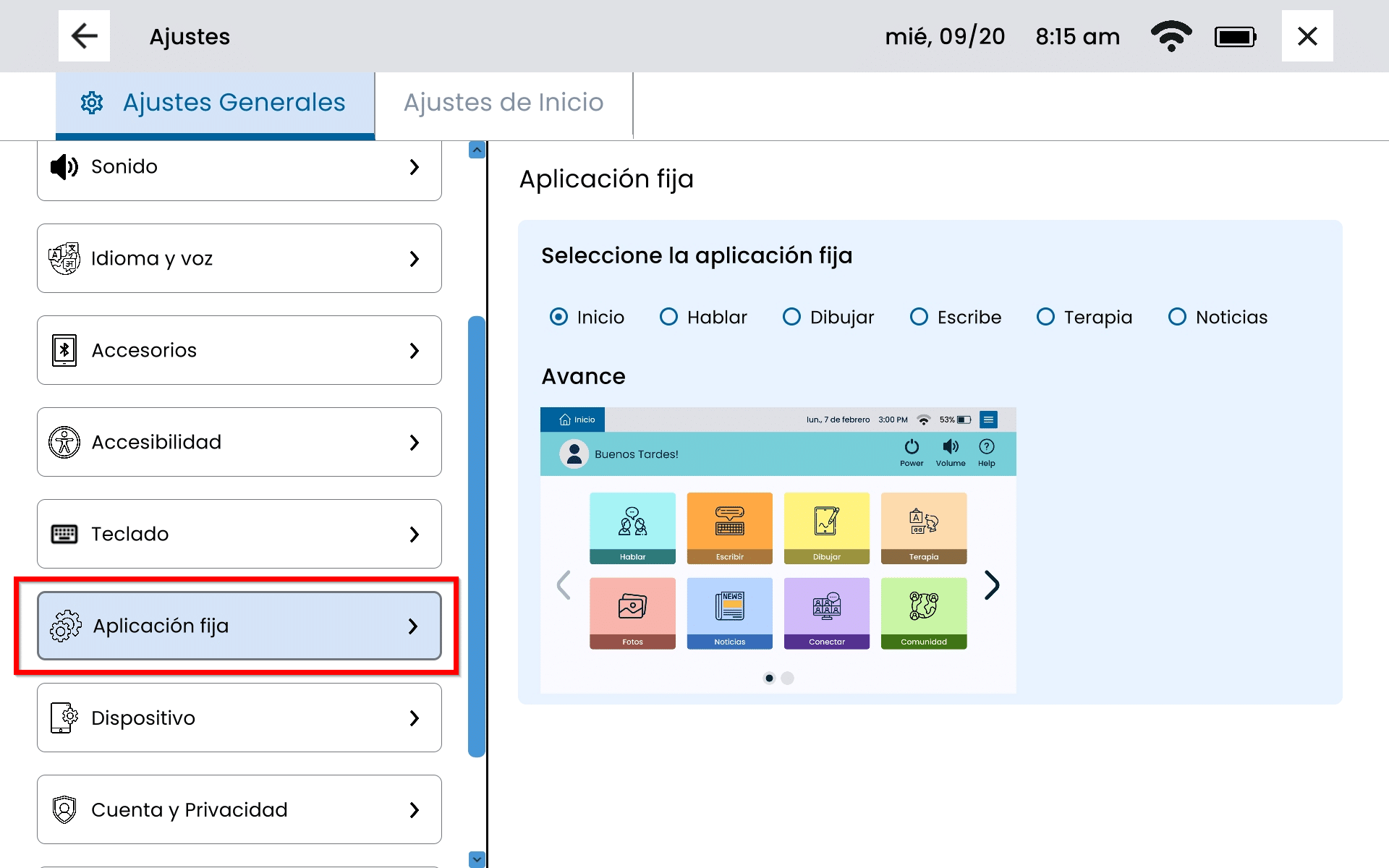
Task: Click the Accesibilidad person icon
Action: (x=64, y=442)
